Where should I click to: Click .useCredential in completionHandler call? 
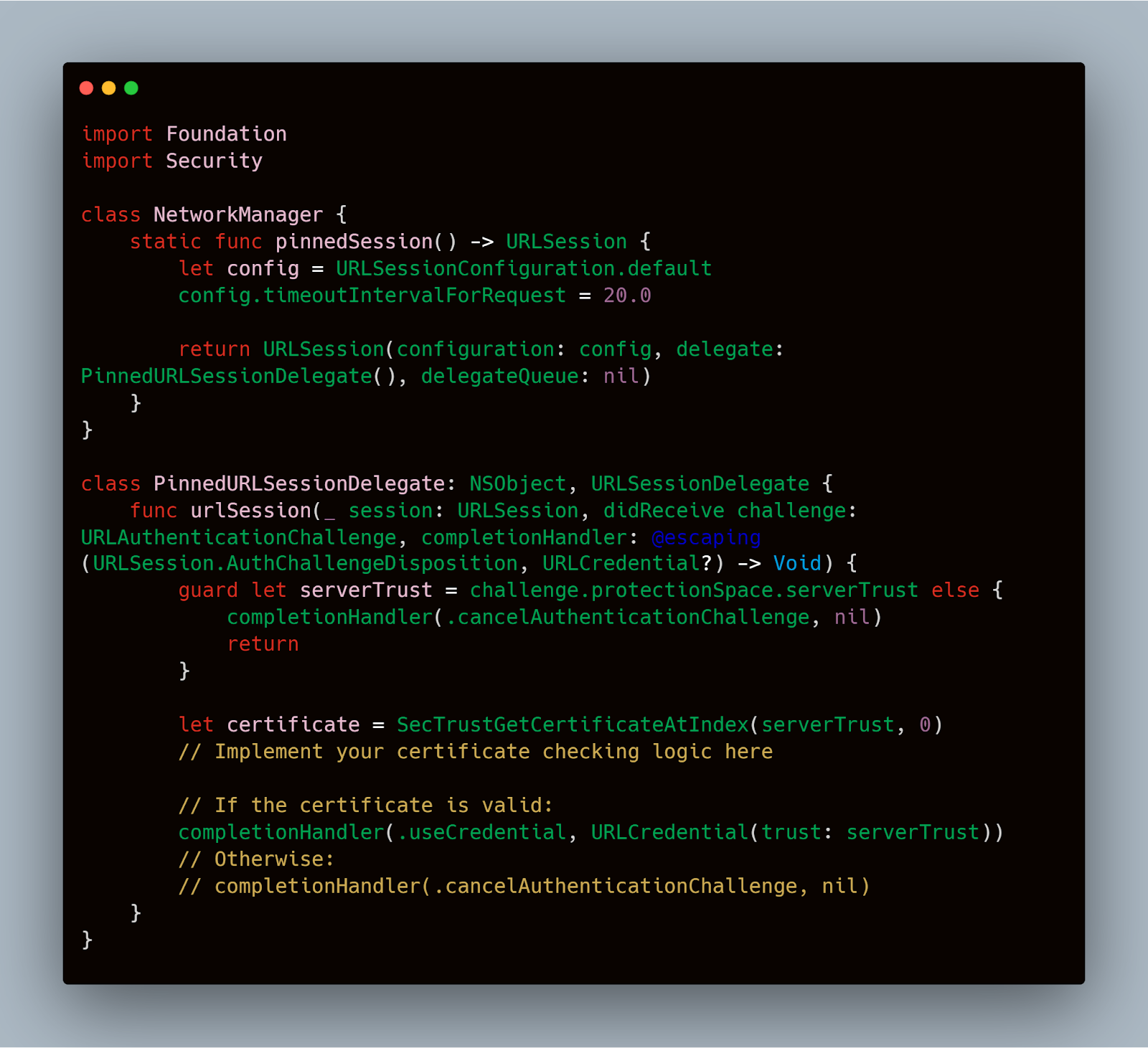pos(481,832)
